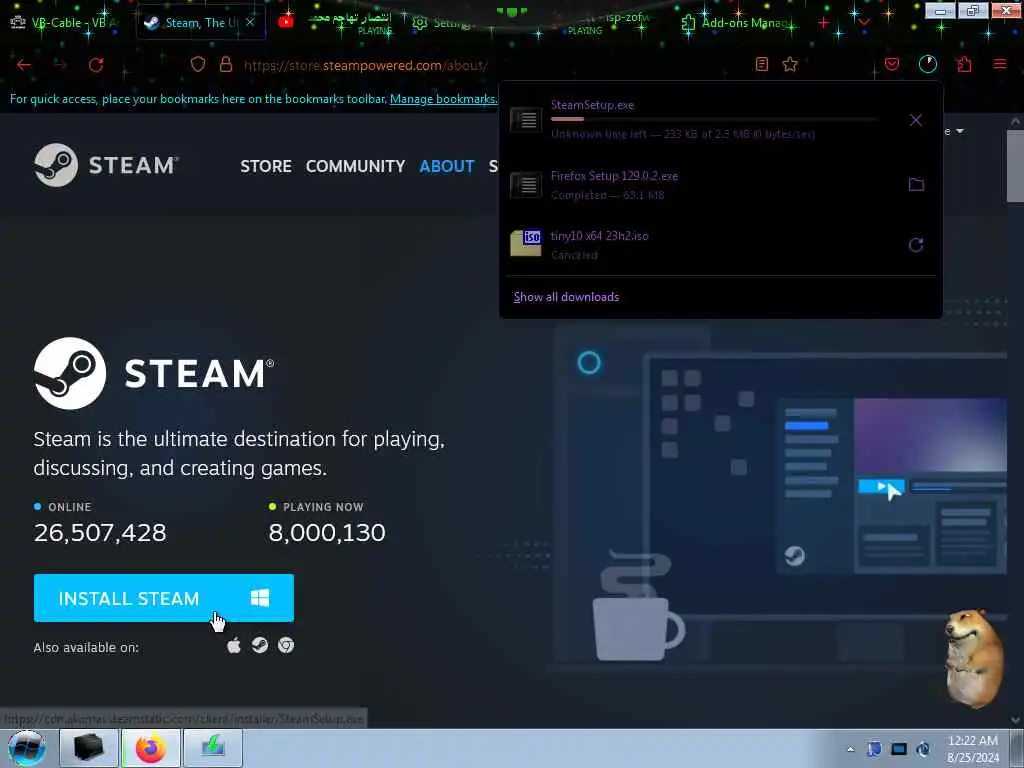Show Firefox Setup file in folder
This screenshot has height=768, width=1024.
click(x=916, y=184)
